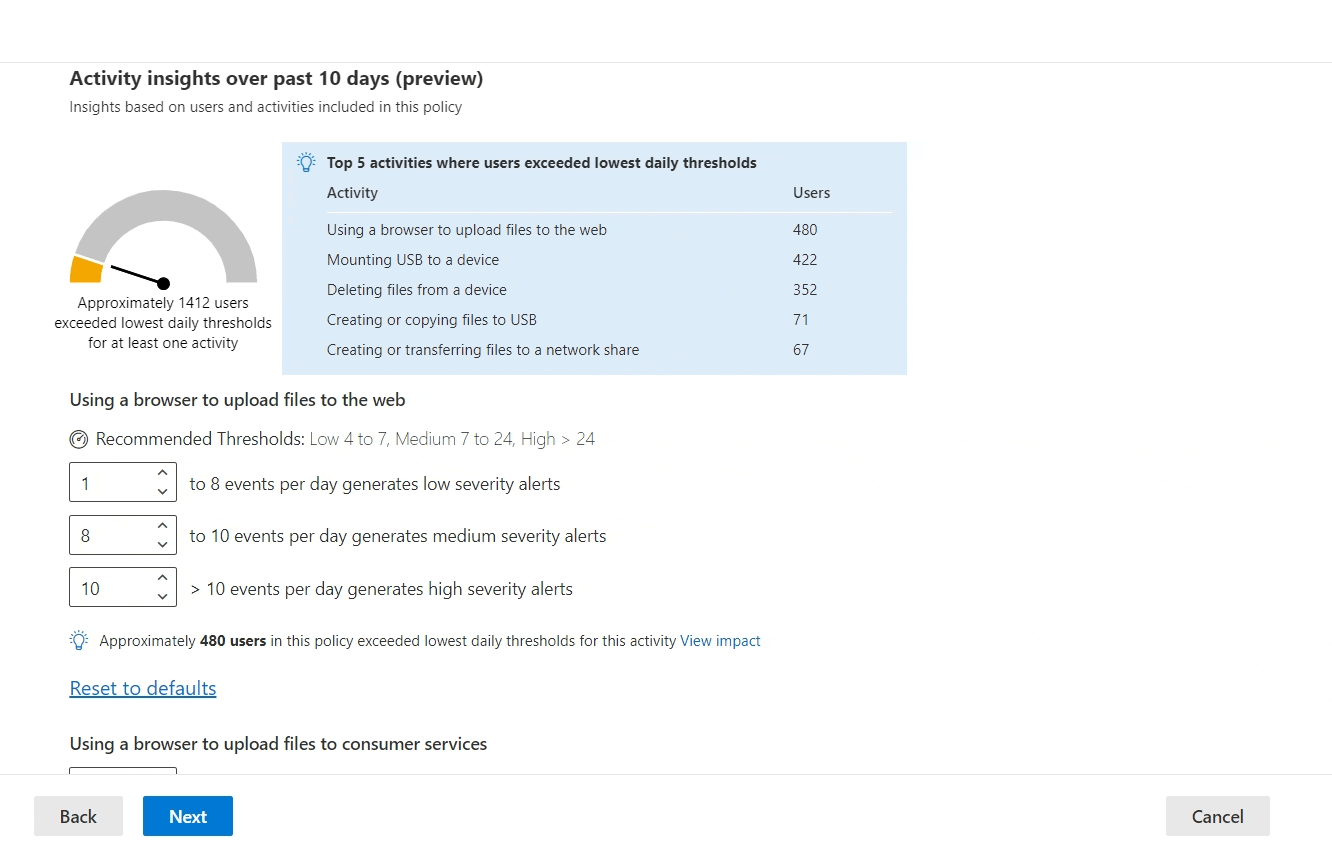The image size is (1332, 850).
Task: Decrease the low severity threshold value
Action: pyautogui.click(x=162, y=491)
